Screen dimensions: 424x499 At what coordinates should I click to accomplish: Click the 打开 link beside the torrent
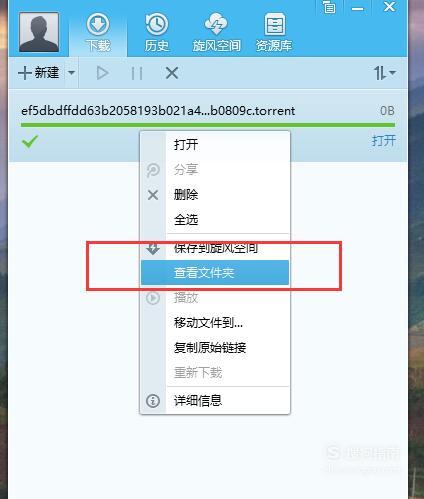click(384, 141)
